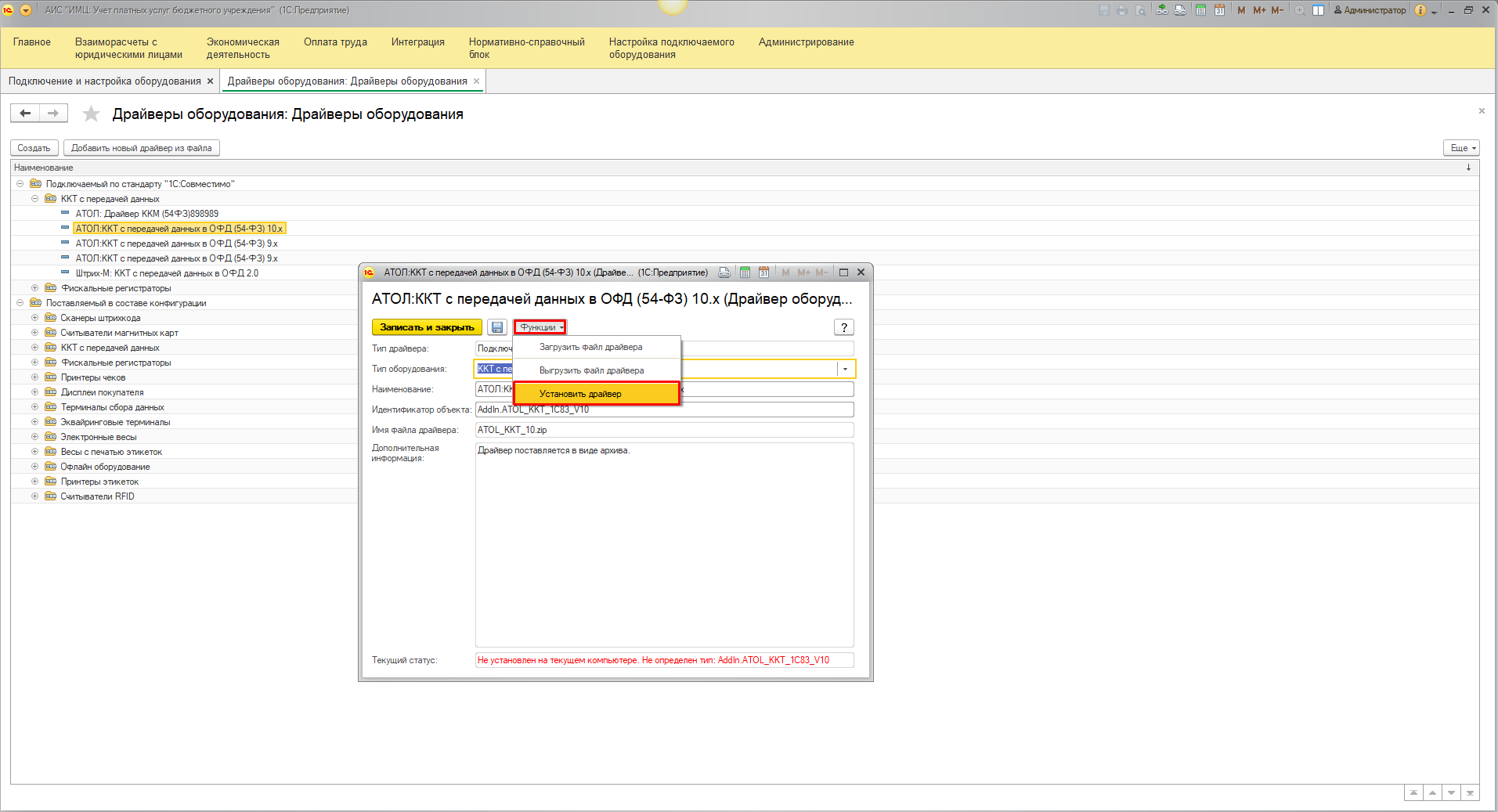The height and width of the screenshot is (812, 1498).
Task: Open the 'Тип оборудования' dropdown arrow
Action: point(845,369)
